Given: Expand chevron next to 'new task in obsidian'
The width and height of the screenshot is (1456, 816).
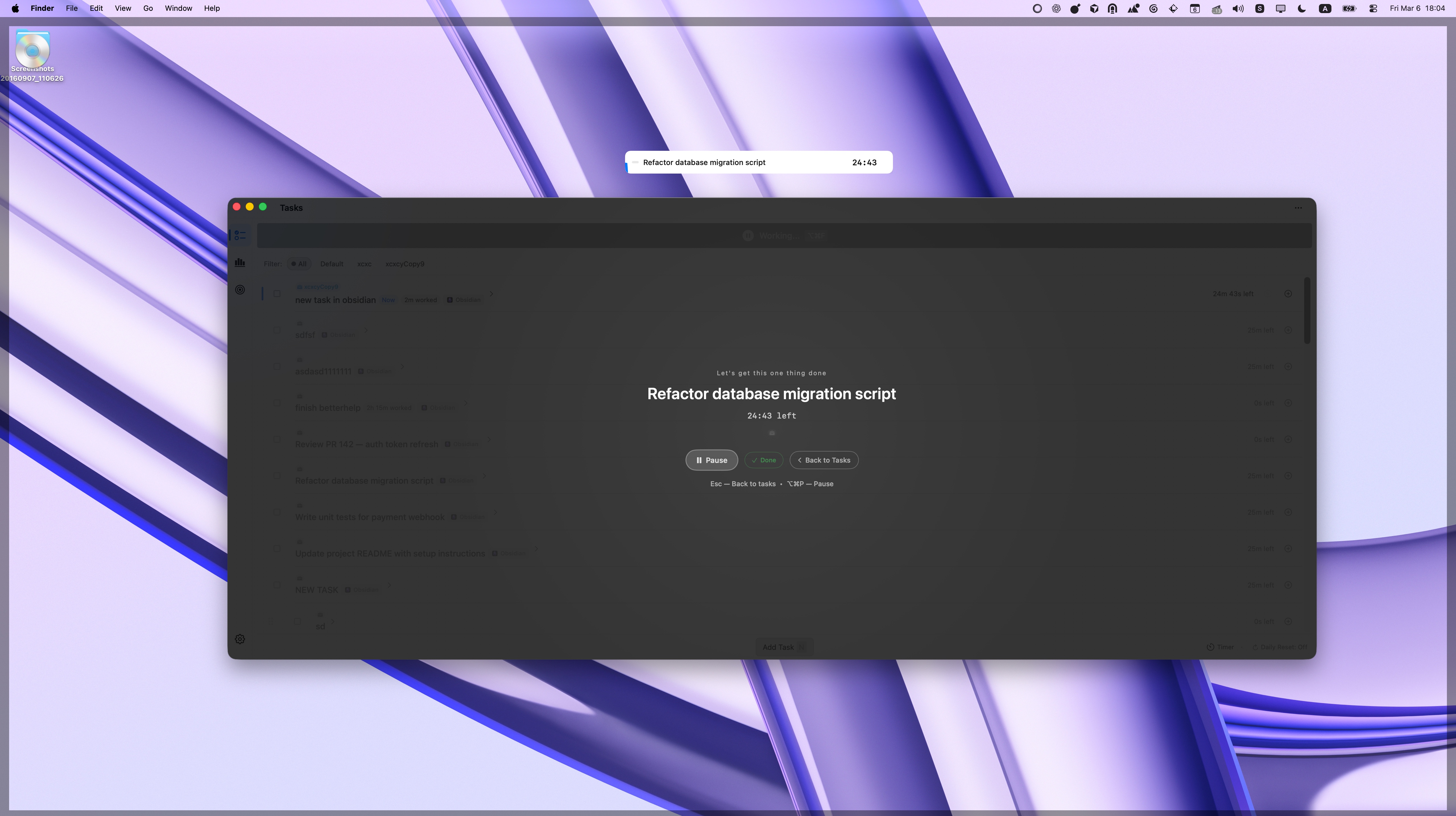Looking at the screenshot, I should pos(491,294).
